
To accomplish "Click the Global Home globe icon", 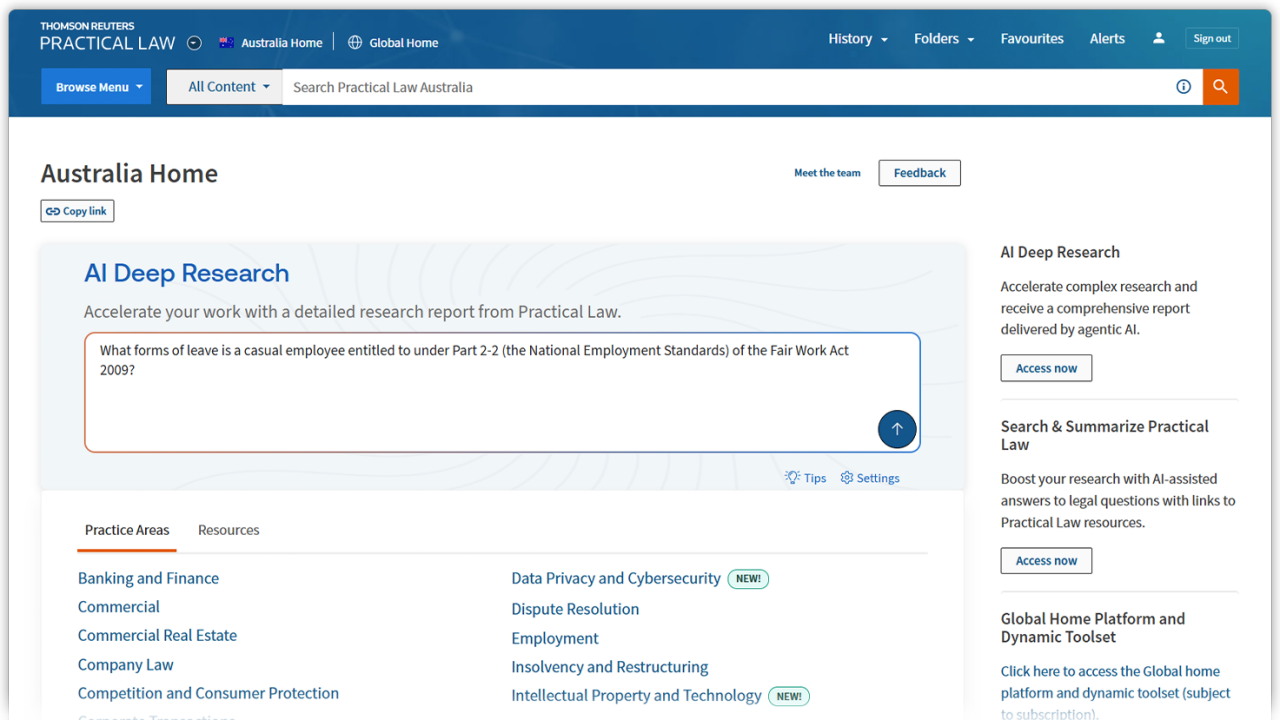I will (355, 42).
